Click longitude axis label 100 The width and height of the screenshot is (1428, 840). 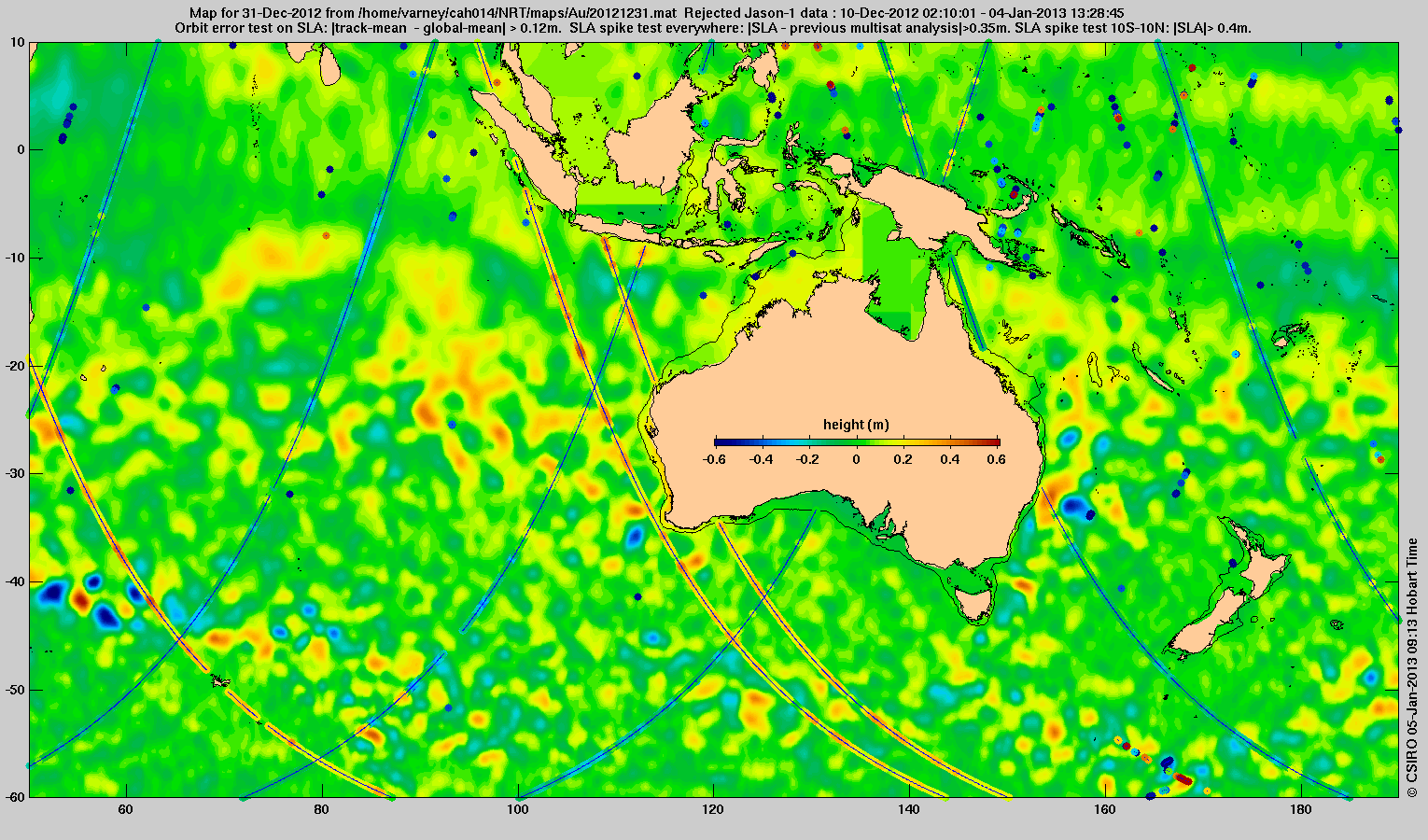click(x=518, y=809)
